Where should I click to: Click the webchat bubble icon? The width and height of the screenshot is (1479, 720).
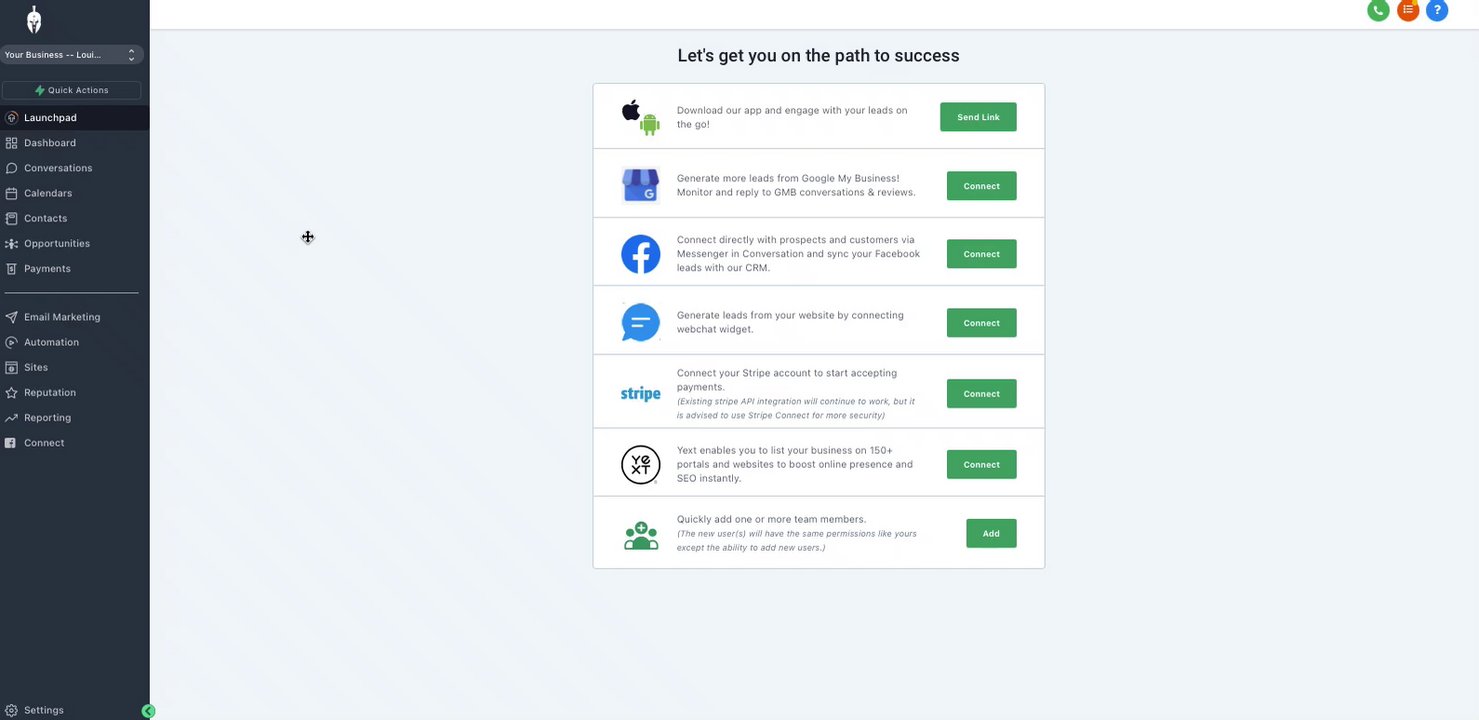coord(641,323)
